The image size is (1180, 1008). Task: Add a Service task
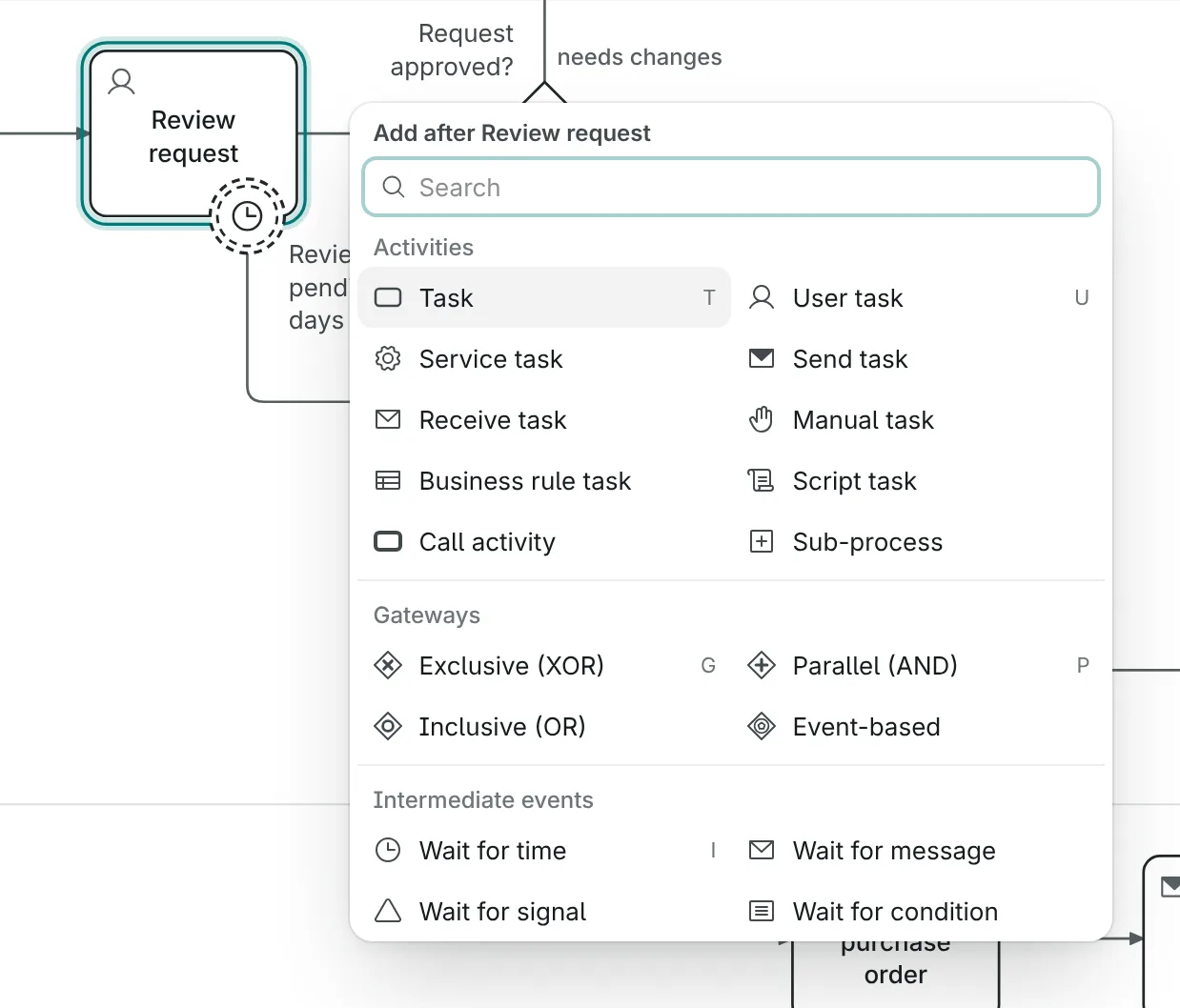[x=544, y=358]
